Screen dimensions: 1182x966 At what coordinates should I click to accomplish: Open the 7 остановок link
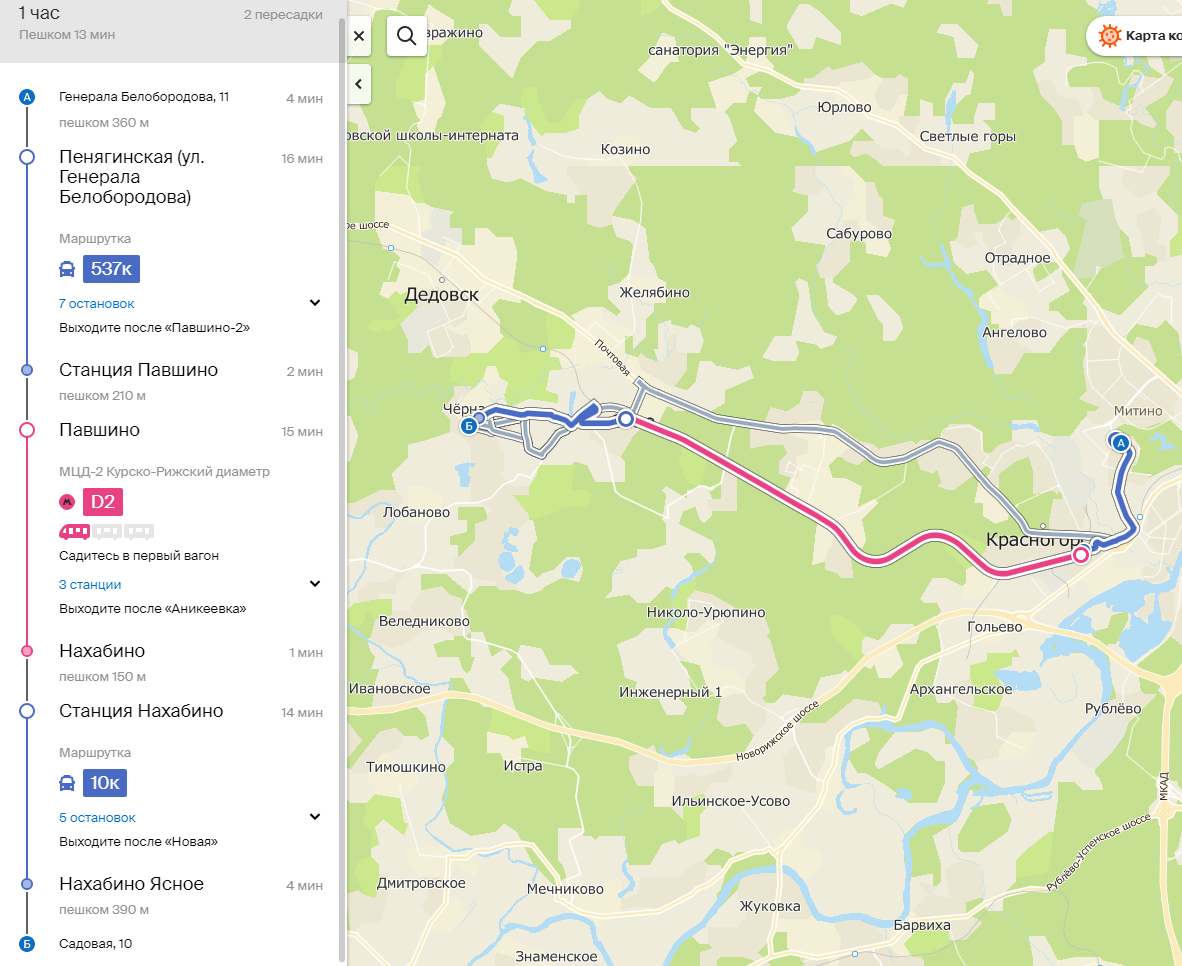[96, 303]
